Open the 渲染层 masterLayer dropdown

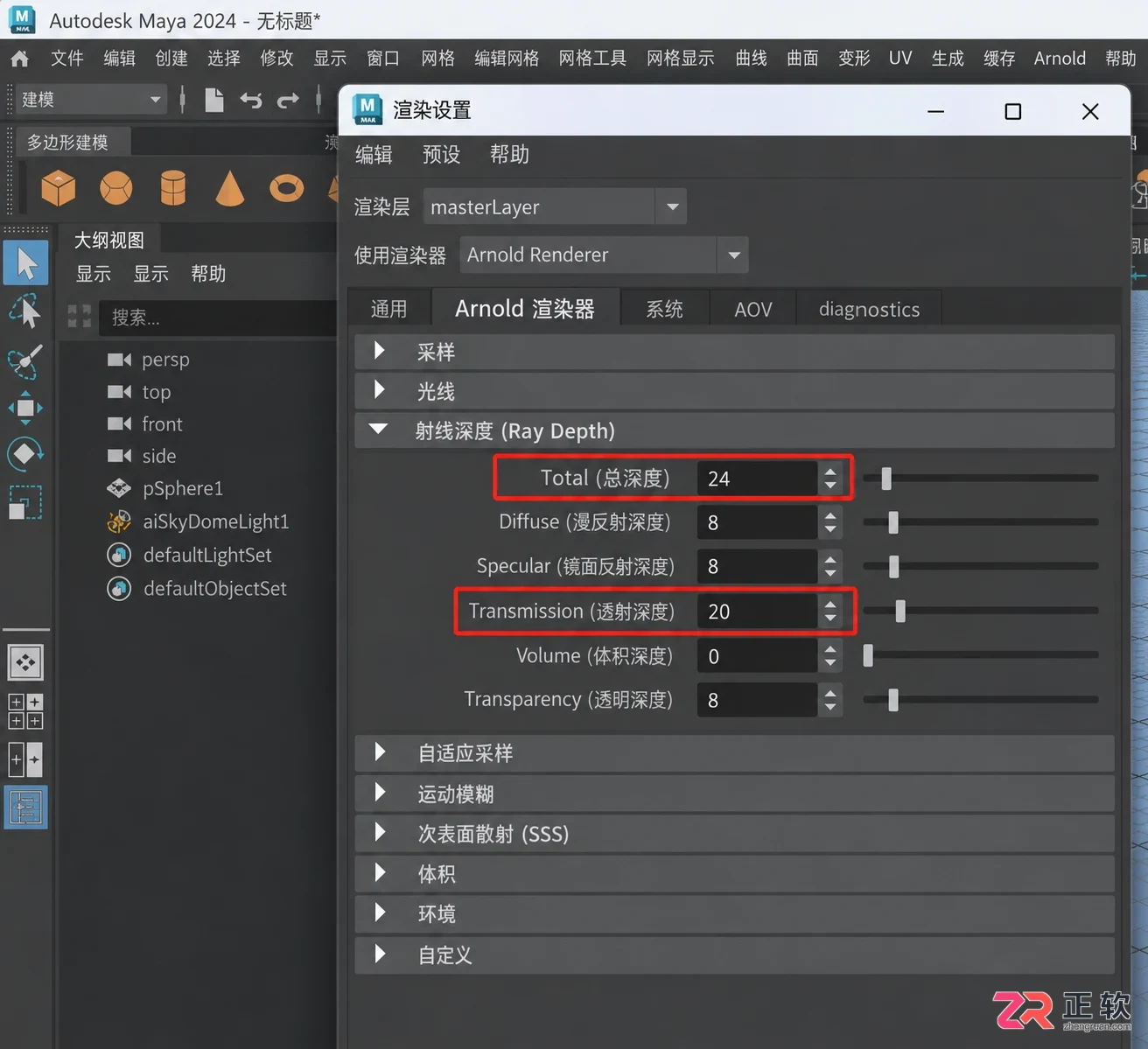(555, 207)
